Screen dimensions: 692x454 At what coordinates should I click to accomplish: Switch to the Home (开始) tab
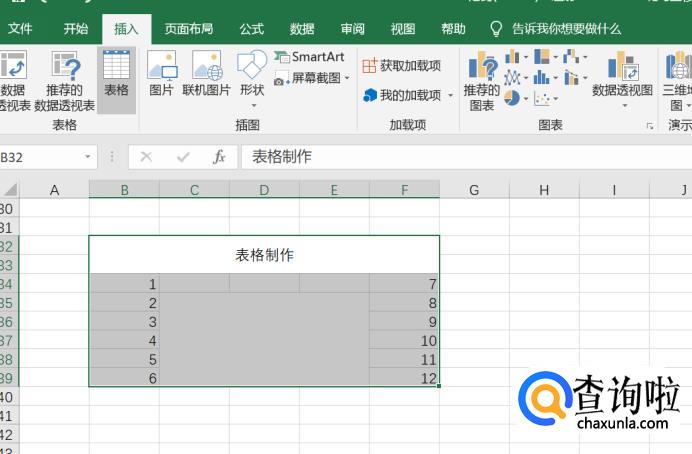tap(75, 29)
